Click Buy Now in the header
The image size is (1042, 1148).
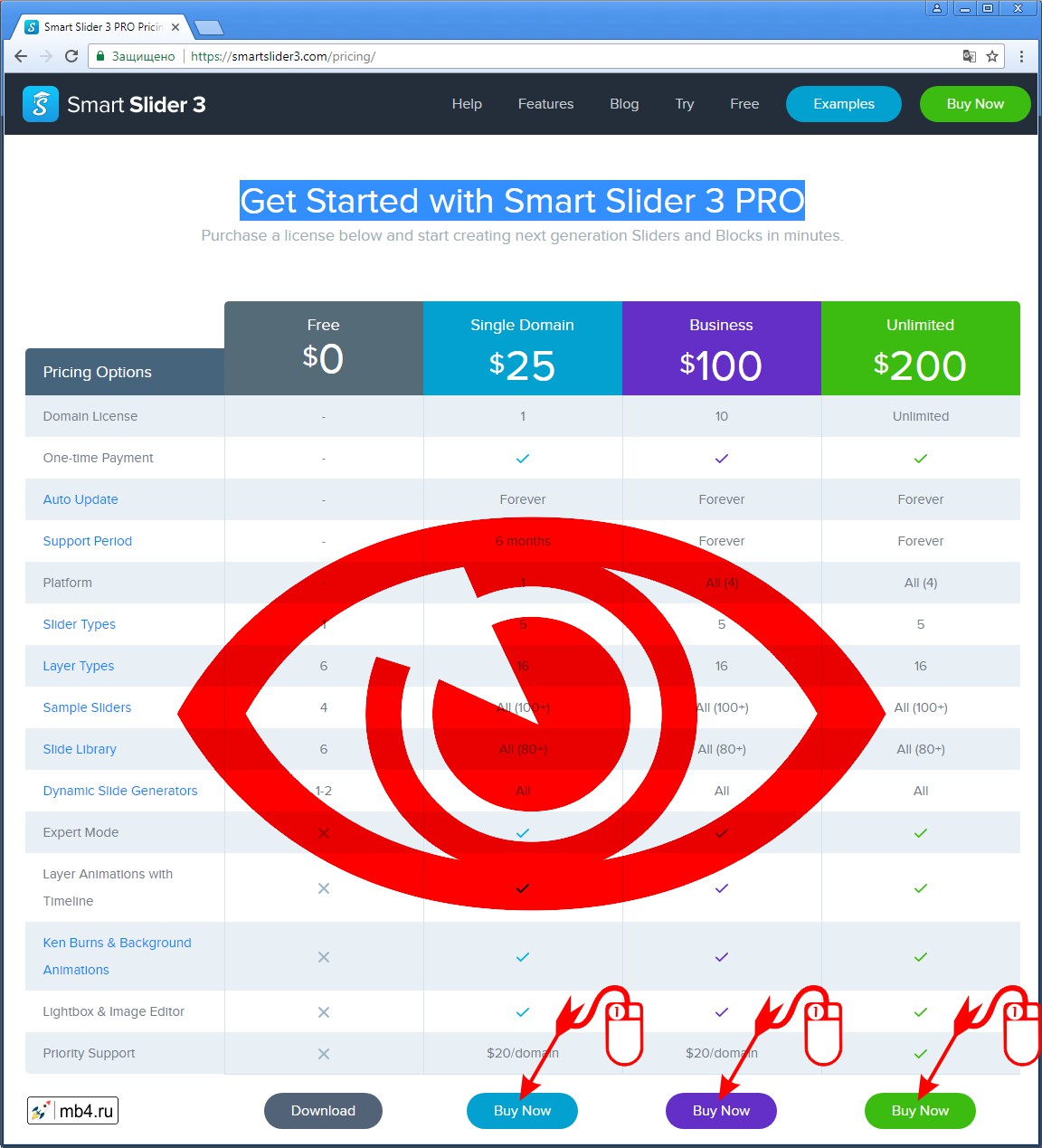tap(974, 103)
